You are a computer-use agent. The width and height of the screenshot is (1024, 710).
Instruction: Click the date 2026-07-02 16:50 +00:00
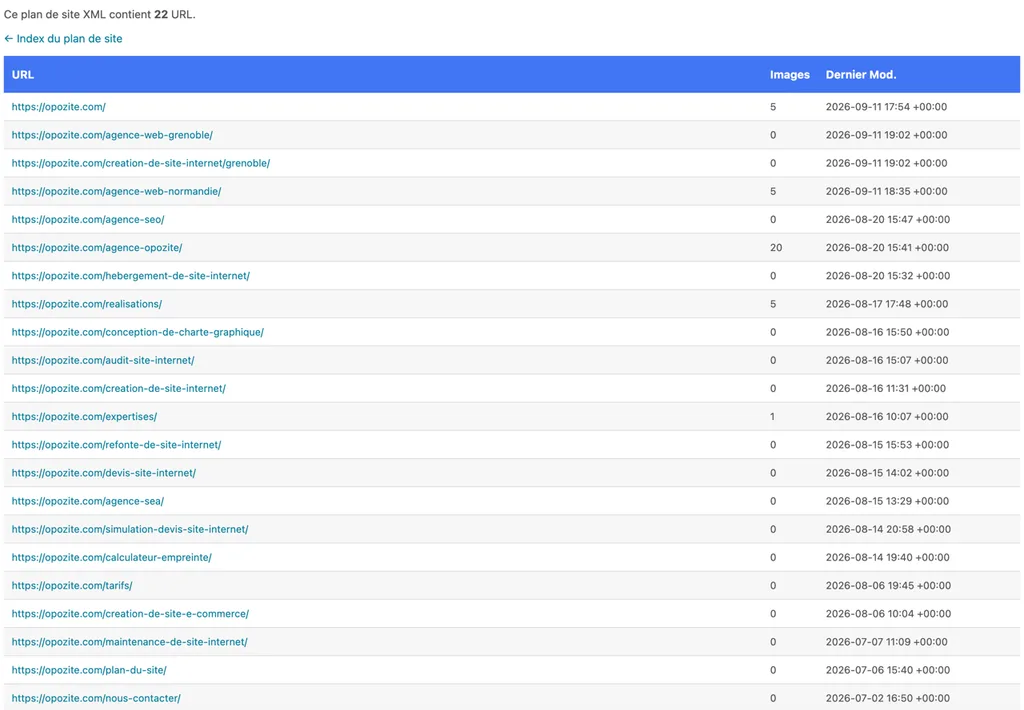888,697
